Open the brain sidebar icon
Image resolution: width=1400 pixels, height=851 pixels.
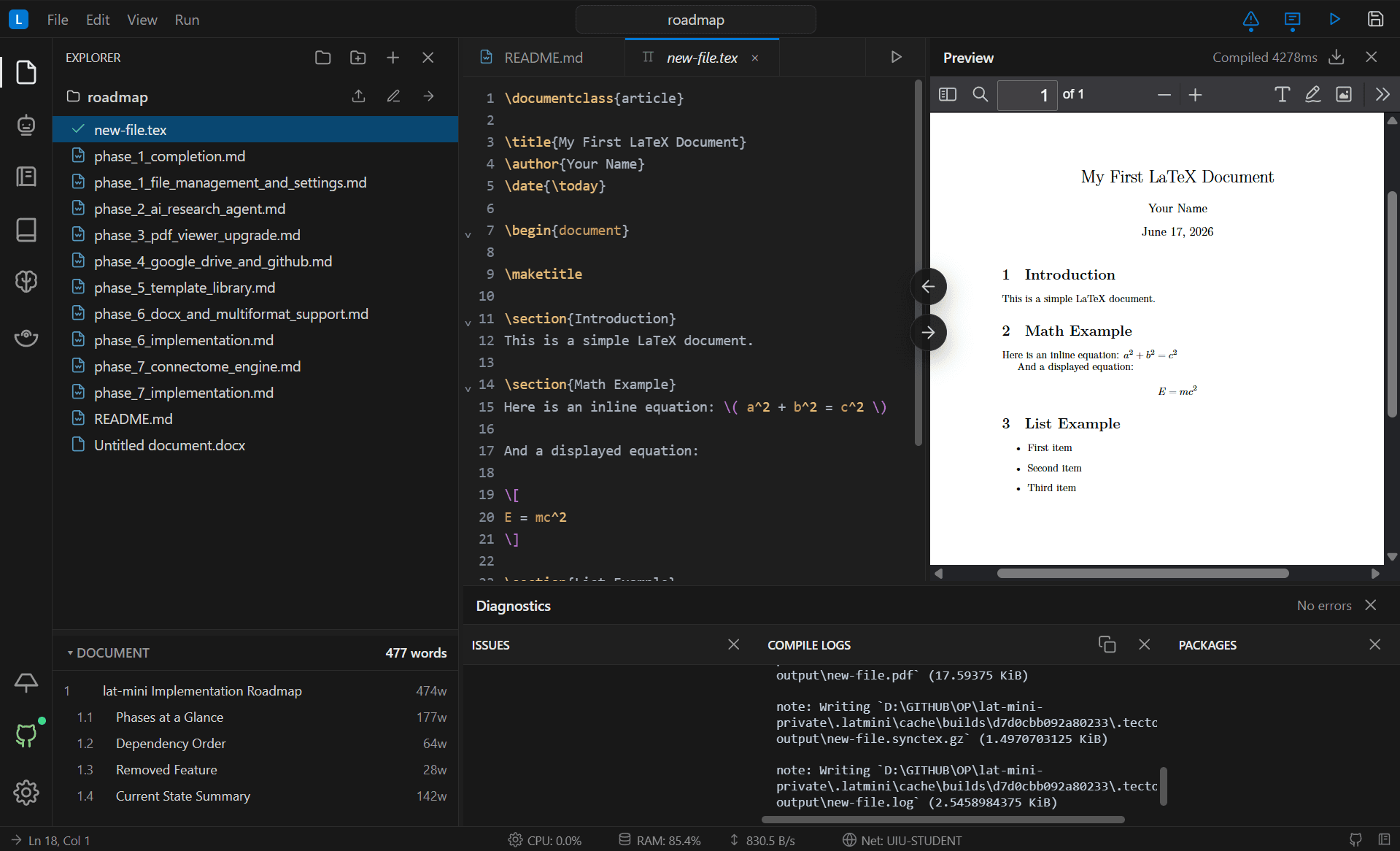(x=26, y=281)
